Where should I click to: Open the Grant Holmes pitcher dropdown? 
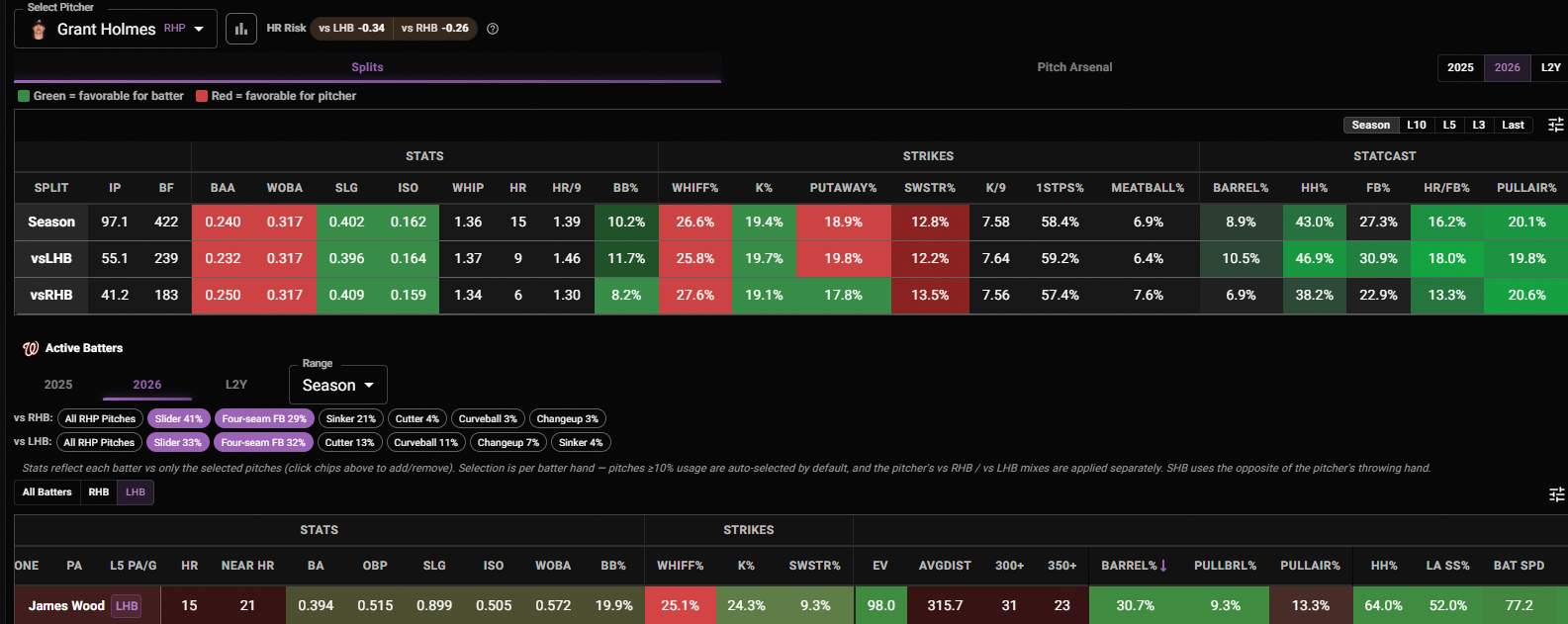[x=116, y=29]
